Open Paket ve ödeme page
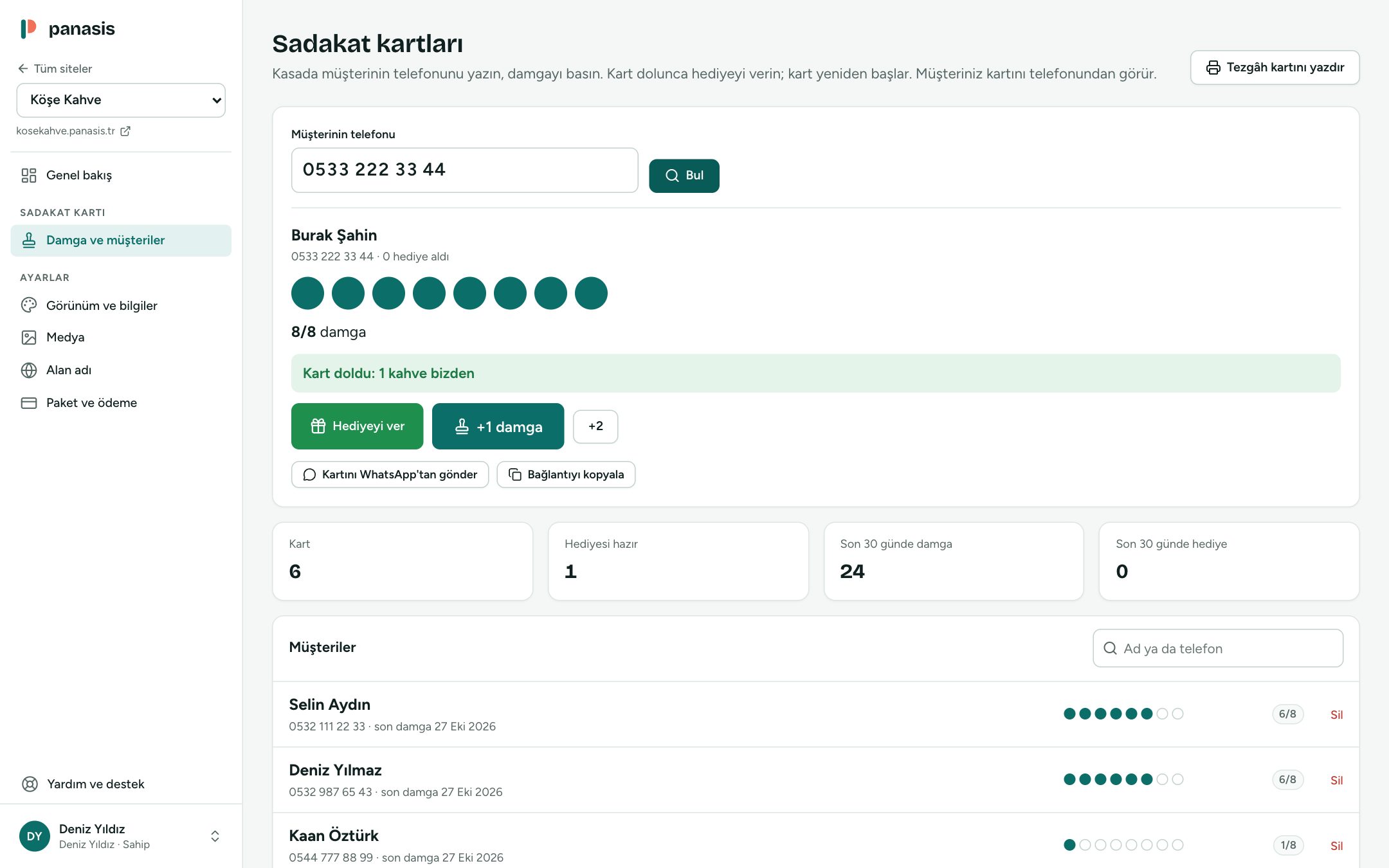The height and width of the screenshot is (868, 1389). point(121,403)
